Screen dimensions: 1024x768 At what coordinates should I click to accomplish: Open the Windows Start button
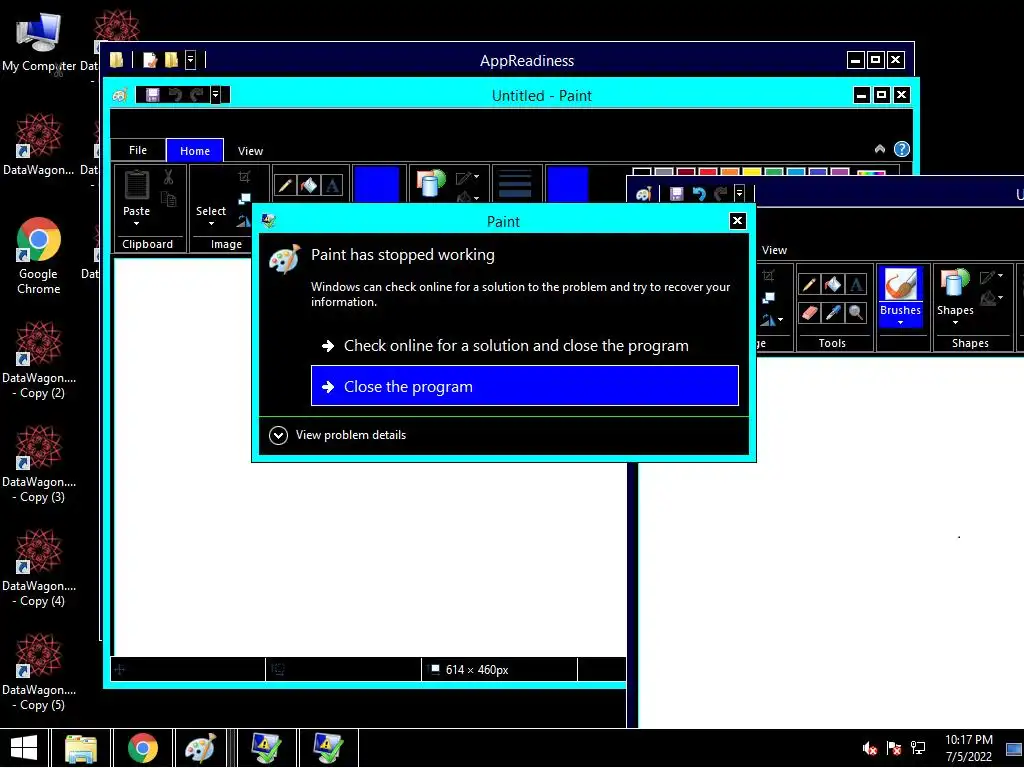[24, 748]
